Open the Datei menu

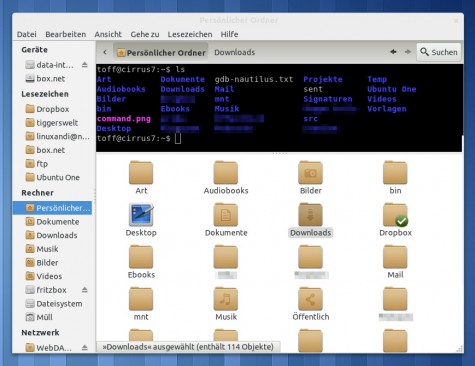pyautogui.click(x=27, y=34)
